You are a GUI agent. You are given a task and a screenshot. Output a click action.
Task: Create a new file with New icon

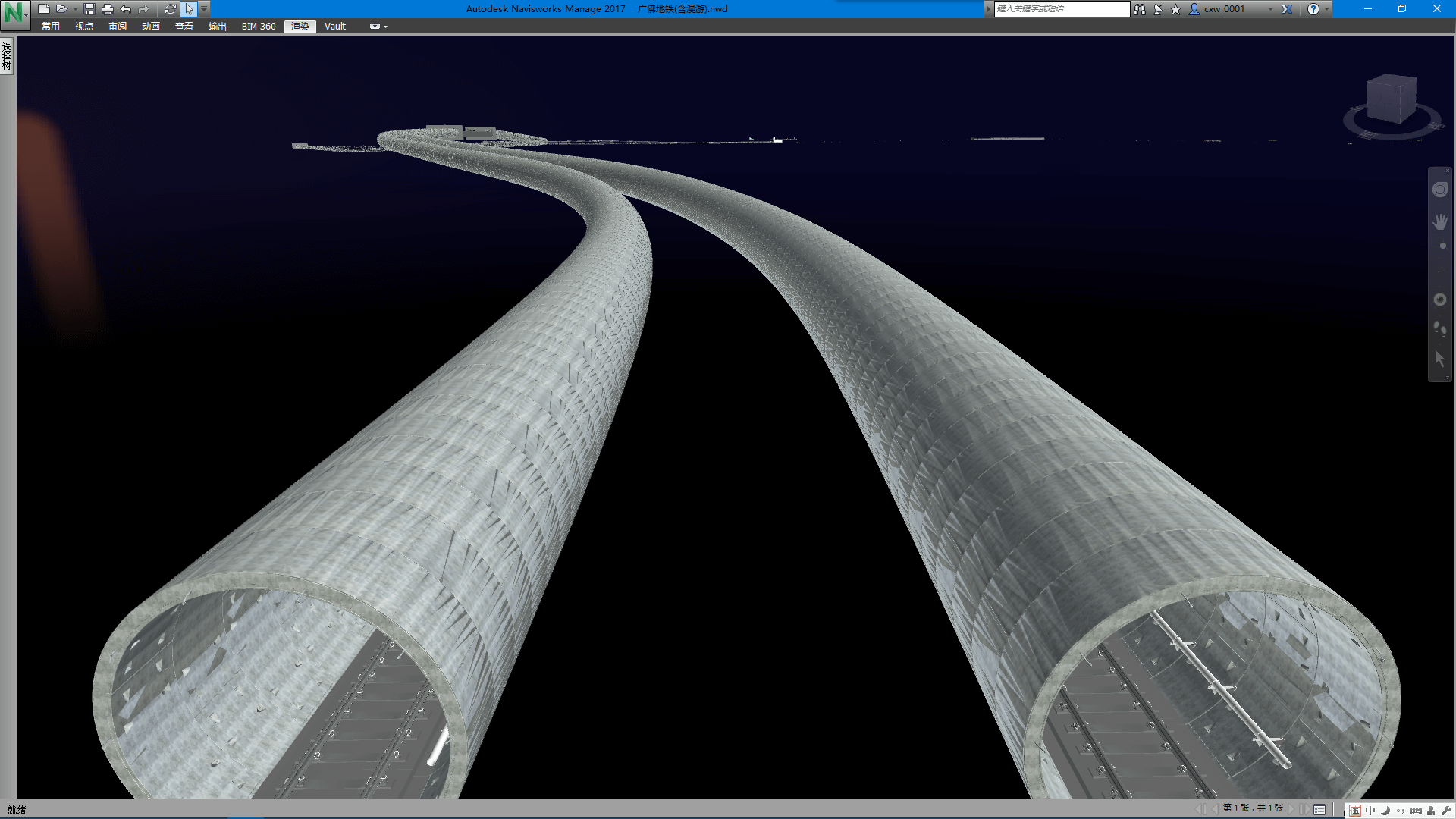(44, 9)
